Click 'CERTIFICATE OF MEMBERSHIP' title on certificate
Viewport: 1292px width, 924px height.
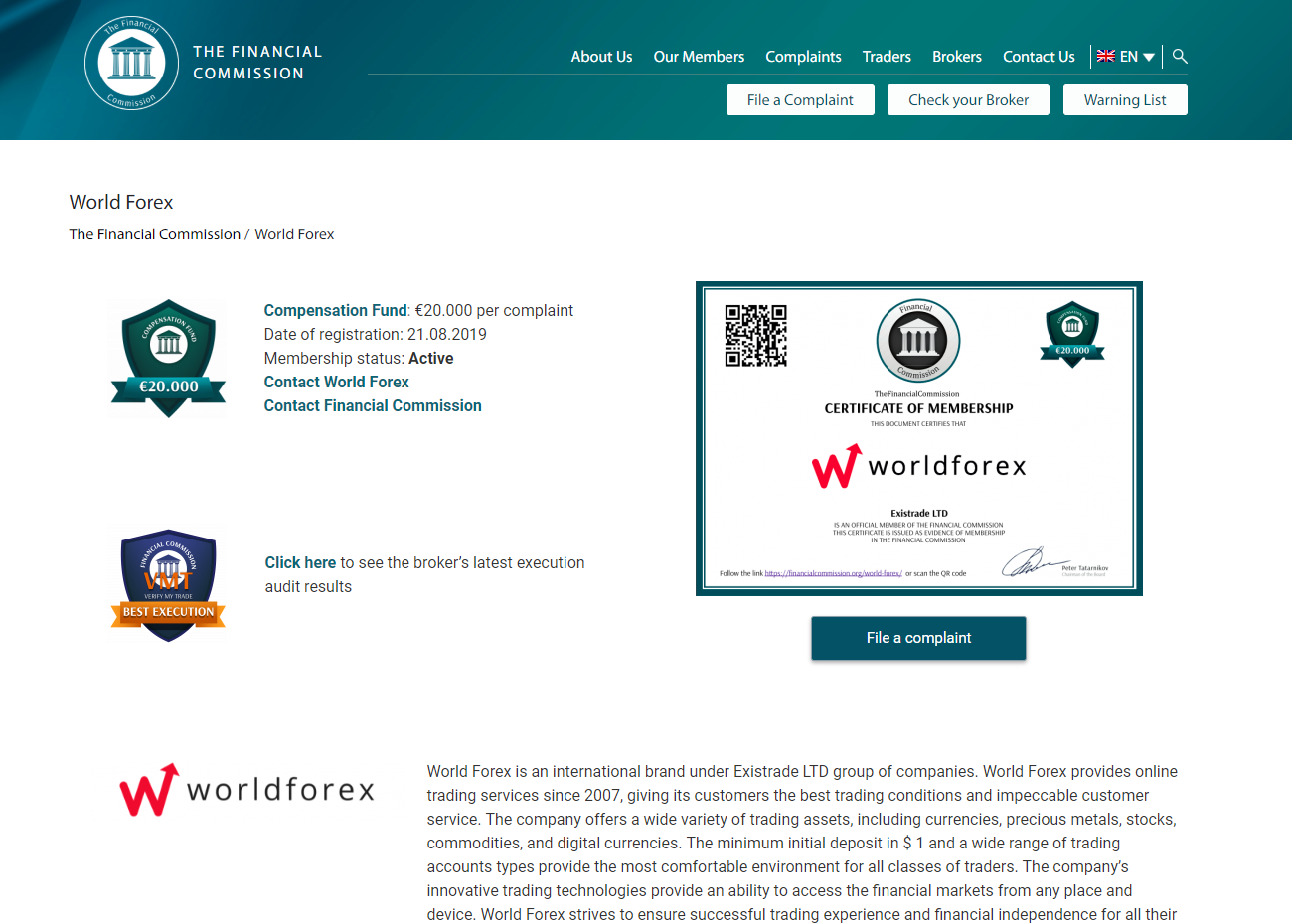[x=919, y=408]
